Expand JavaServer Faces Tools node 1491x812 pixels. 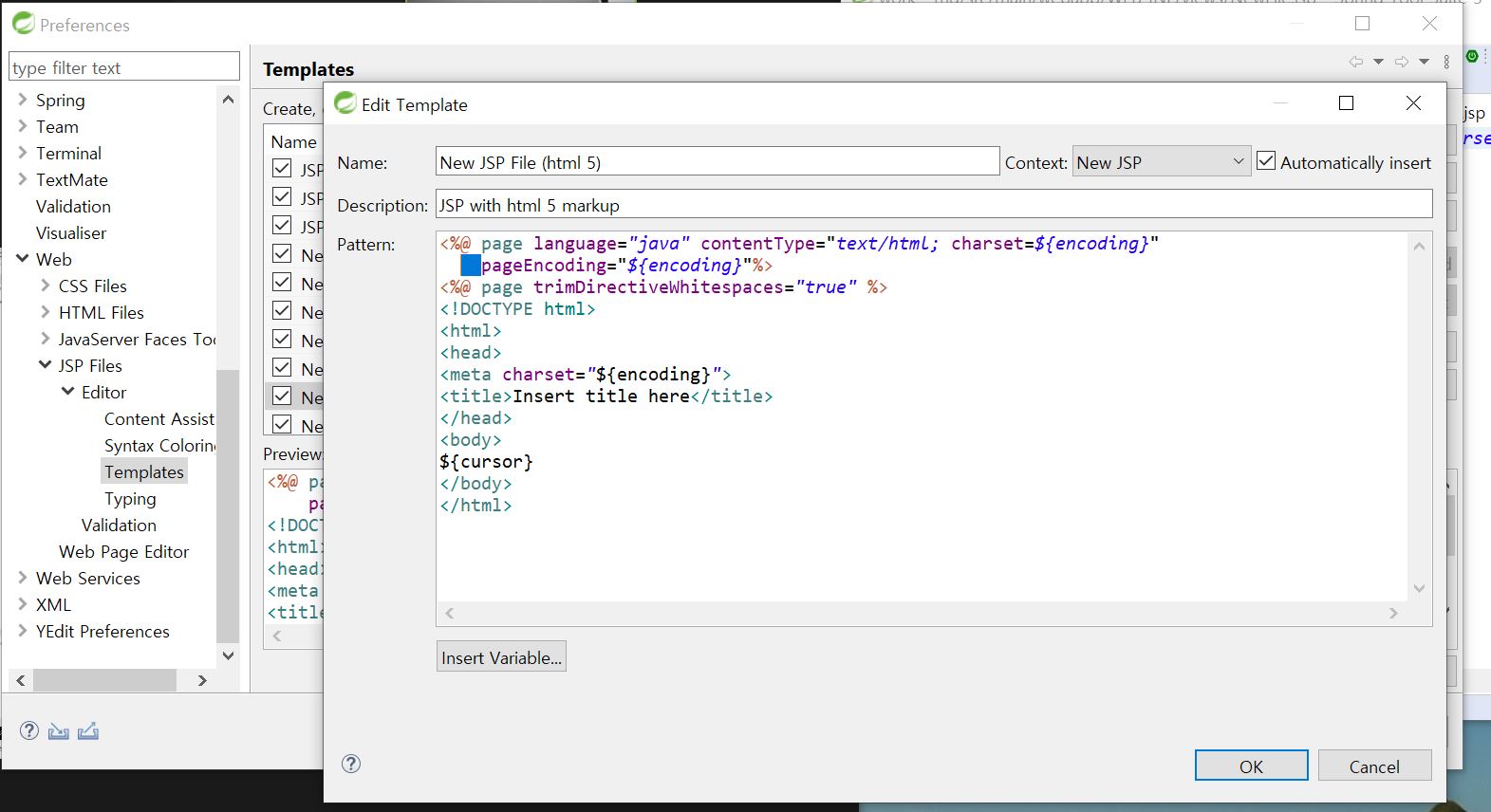46,339
